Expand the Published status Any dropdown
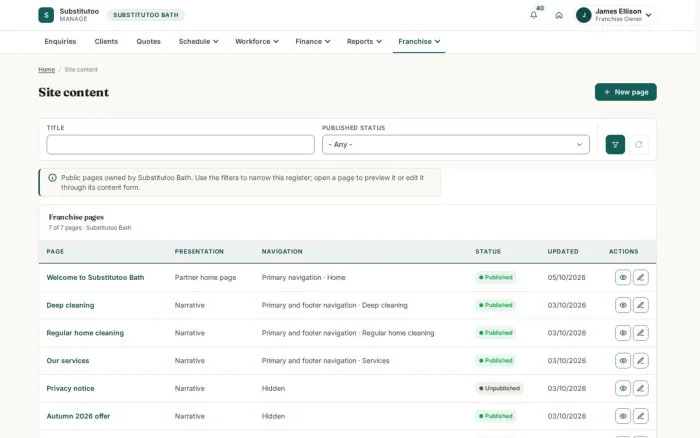The height and width of the screenshot is (438, 700). pyautogui.click(x=456, y=145)
